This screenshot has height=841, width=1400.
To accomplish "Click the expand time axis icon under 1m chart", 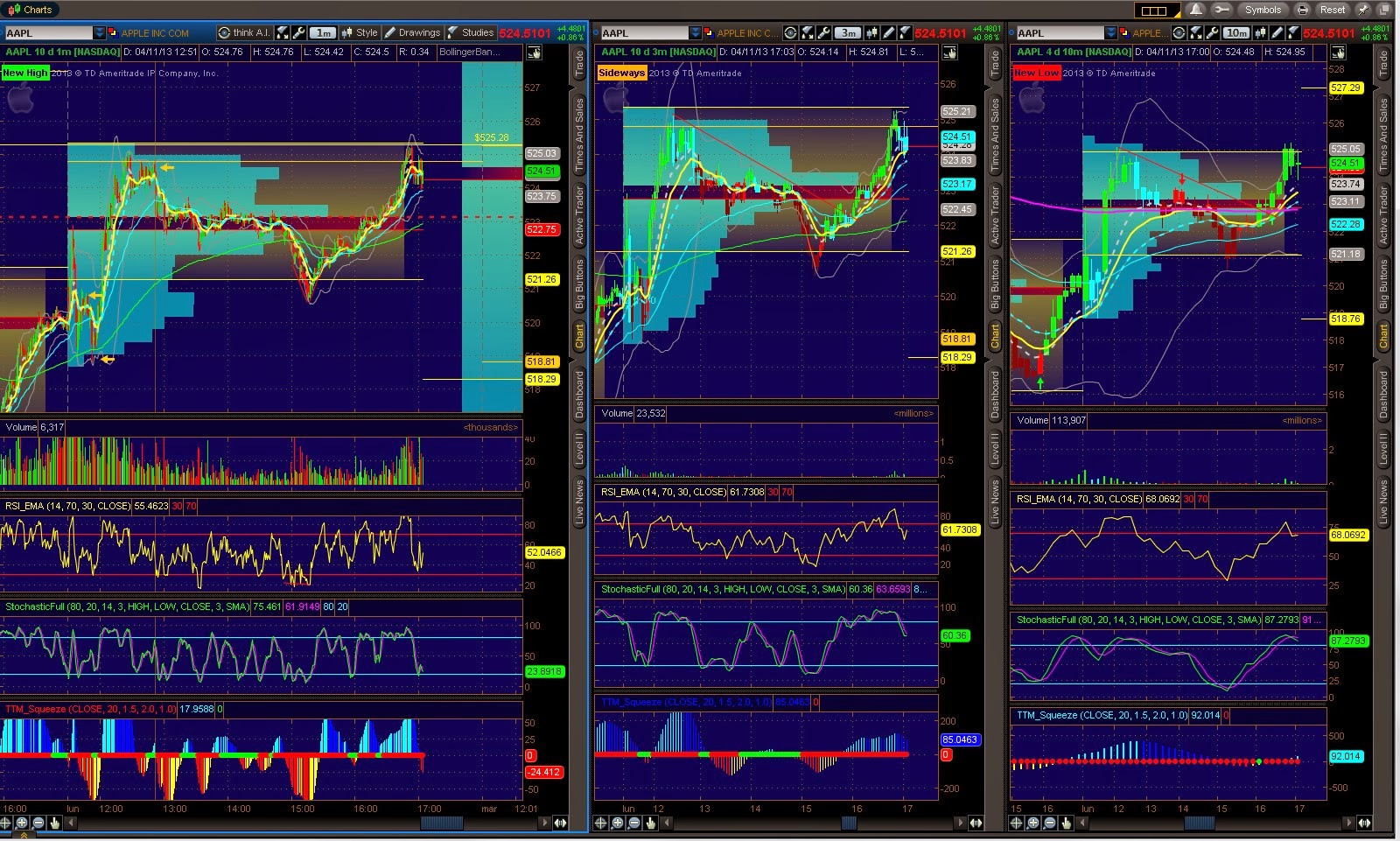I will [560, 823].
